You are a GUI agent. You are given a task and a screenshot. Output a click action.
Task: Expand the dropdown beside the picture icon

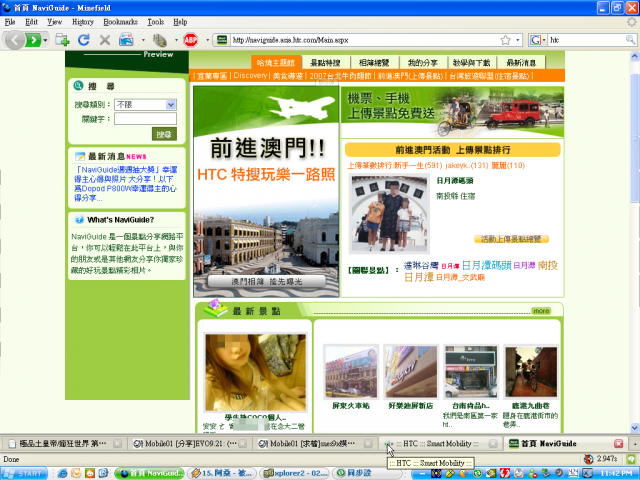pos(143,40)
